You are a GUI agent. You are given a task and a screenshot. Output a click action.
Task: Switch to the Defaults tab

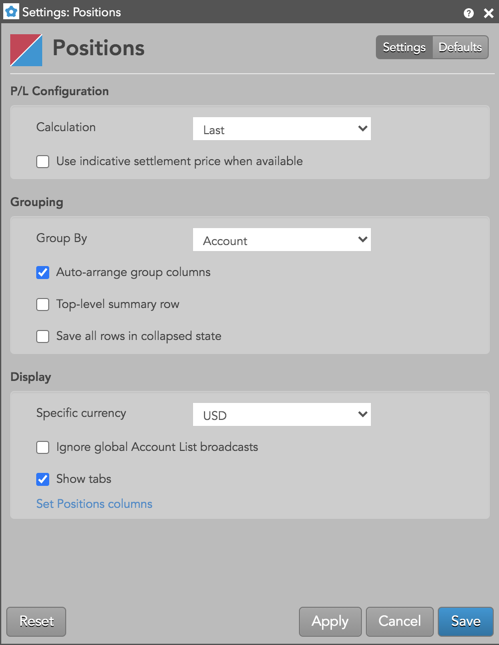(x=460, y=47)
